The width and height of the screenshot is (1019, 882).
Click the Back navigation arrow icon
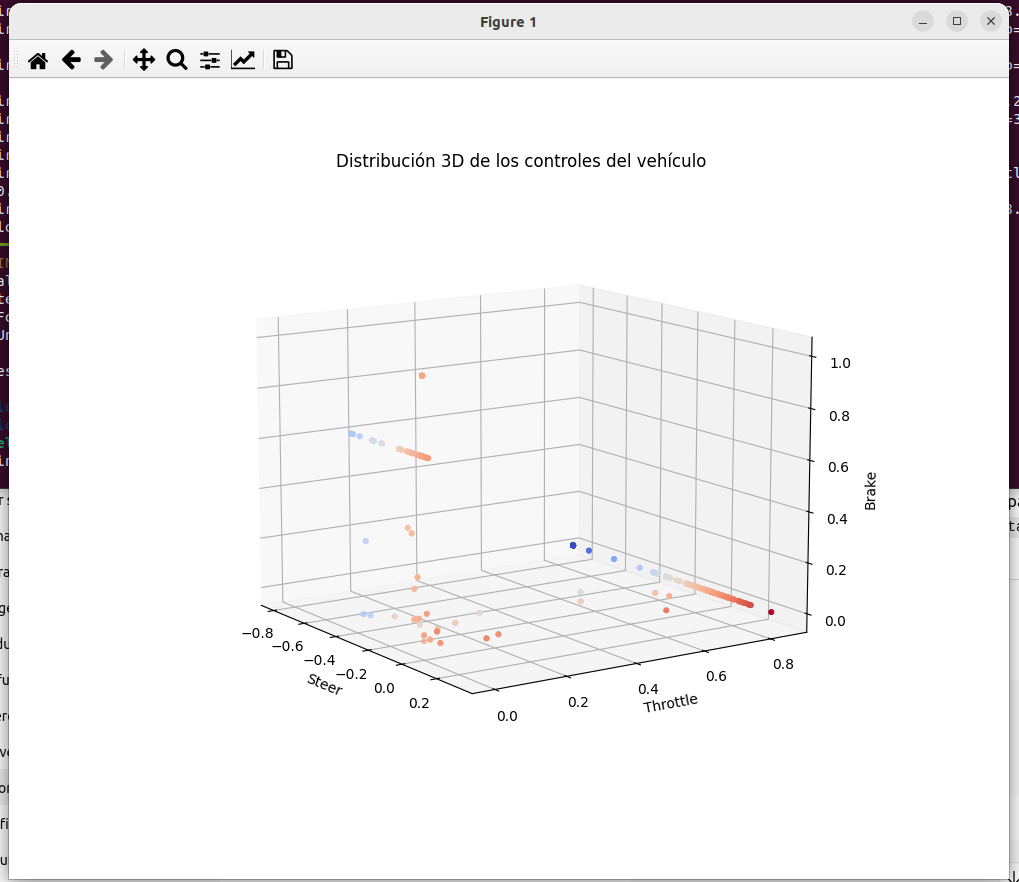70,60
